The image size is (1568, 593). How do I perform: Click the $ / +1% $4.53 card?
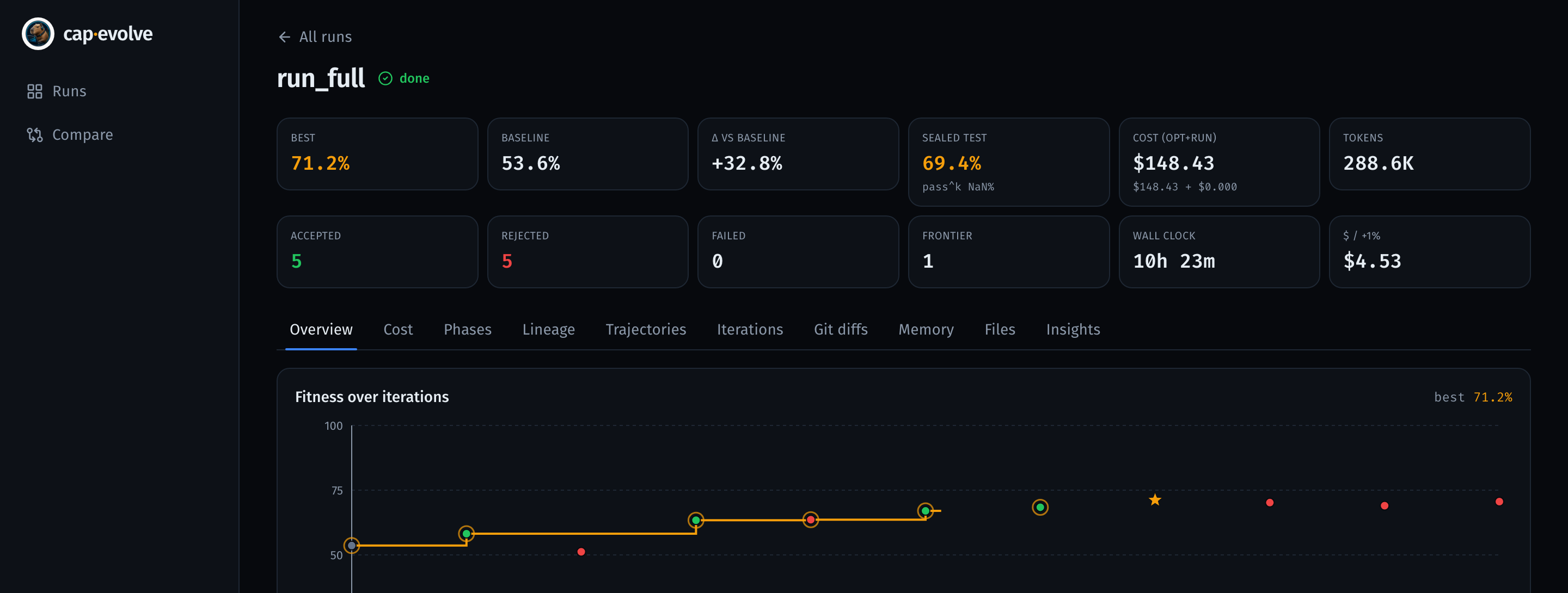(x=1430, y=252)
